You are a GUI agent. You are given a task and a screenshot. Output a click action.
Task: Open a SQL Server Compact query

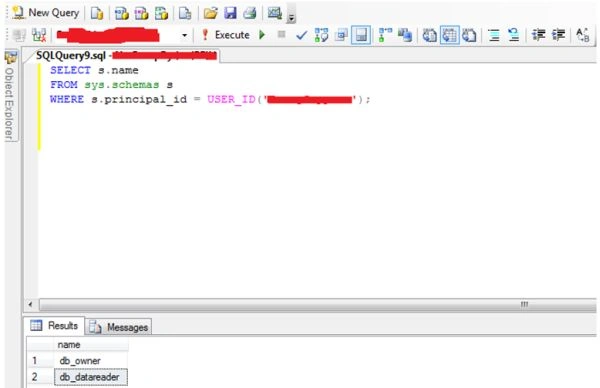coord(185,13)
